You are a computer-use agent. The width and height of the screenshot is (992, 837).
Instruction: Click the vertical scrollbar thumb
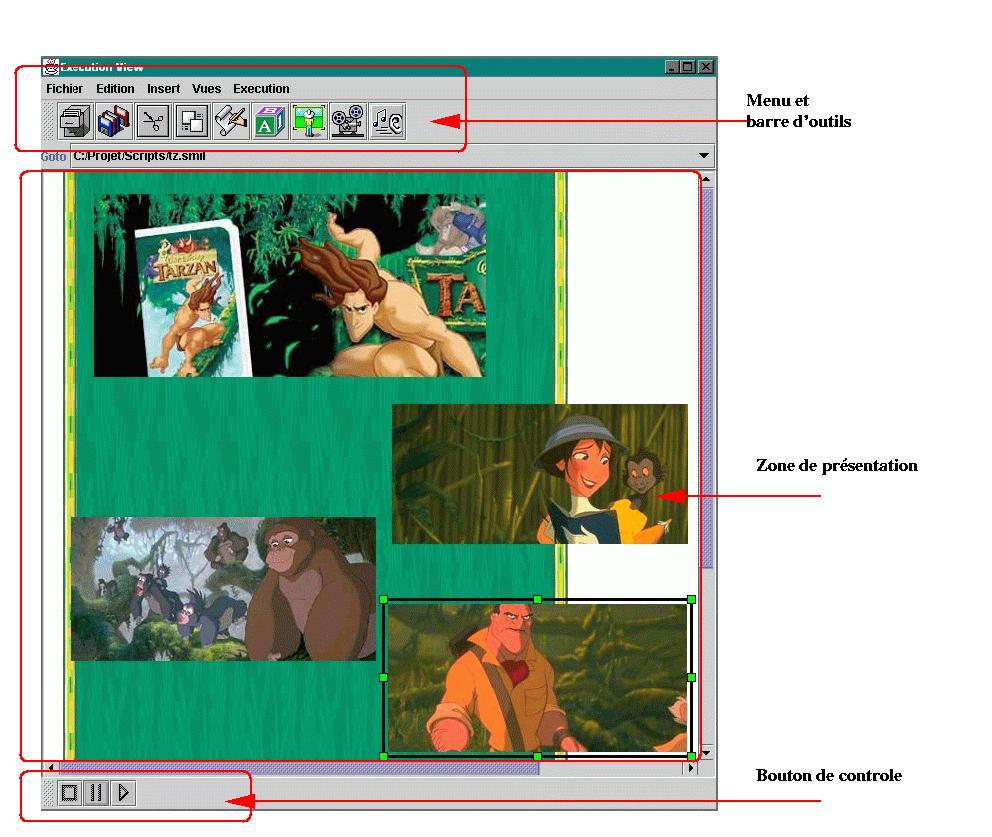point(707,378)
